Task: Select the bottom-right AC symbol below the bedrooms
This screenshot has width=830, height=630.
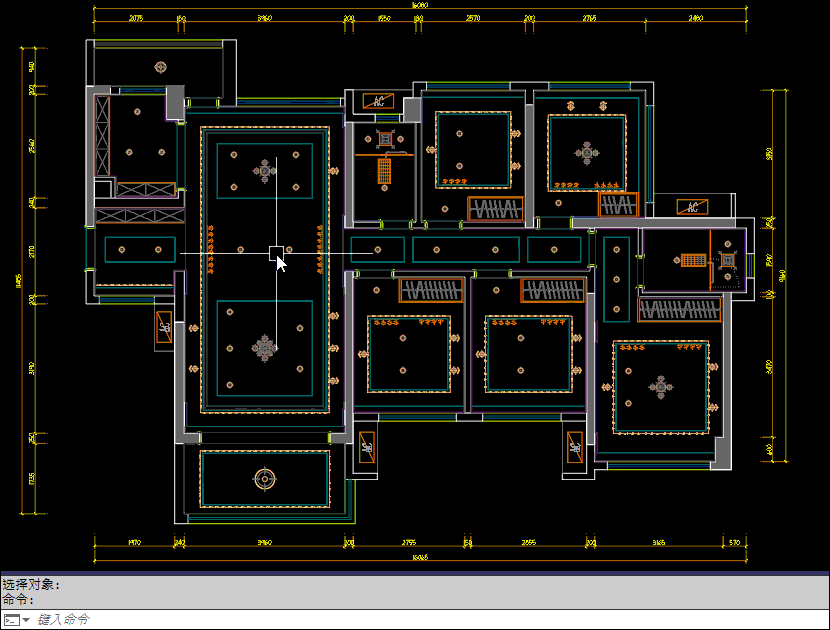Action: (x=575, y=447)
